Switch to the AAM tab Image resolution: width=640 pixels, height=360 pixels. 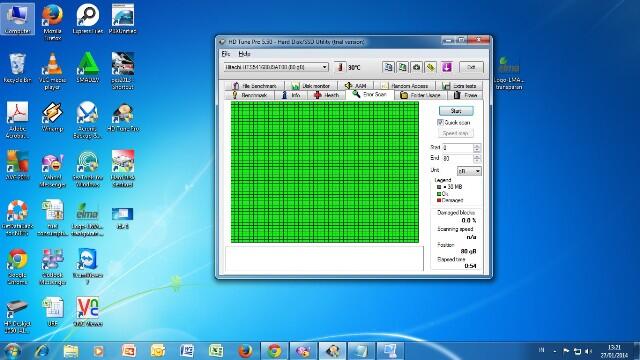(356, 86)
